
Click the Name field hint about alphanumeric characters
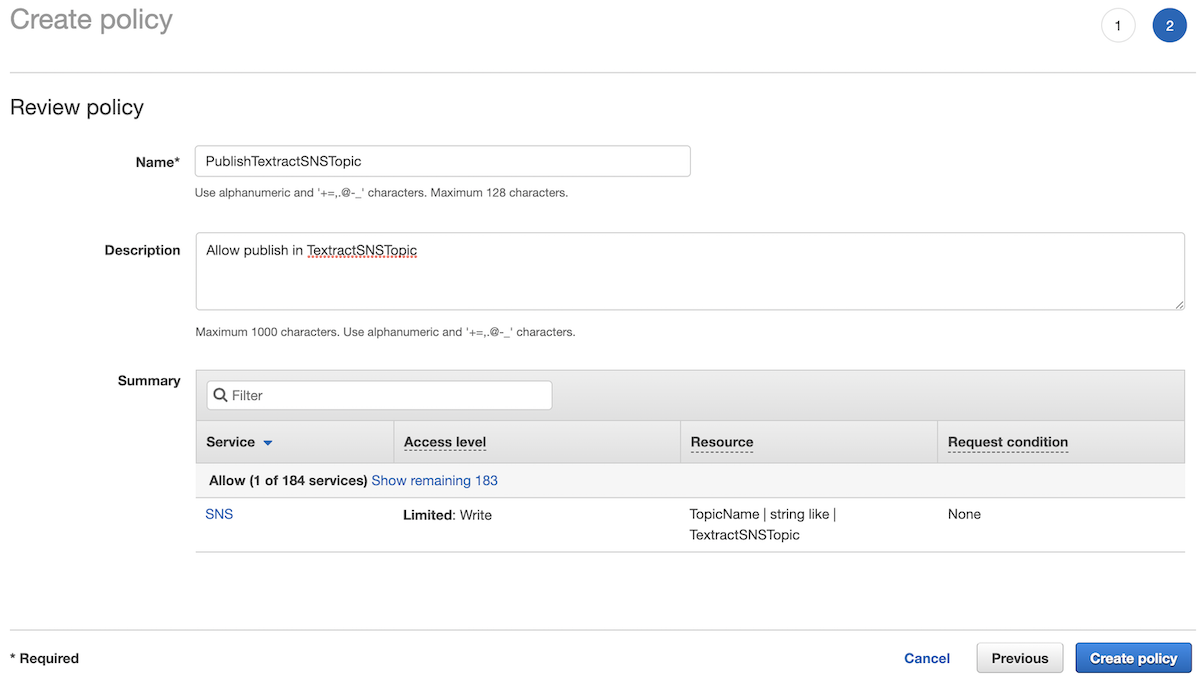[381, 192]
